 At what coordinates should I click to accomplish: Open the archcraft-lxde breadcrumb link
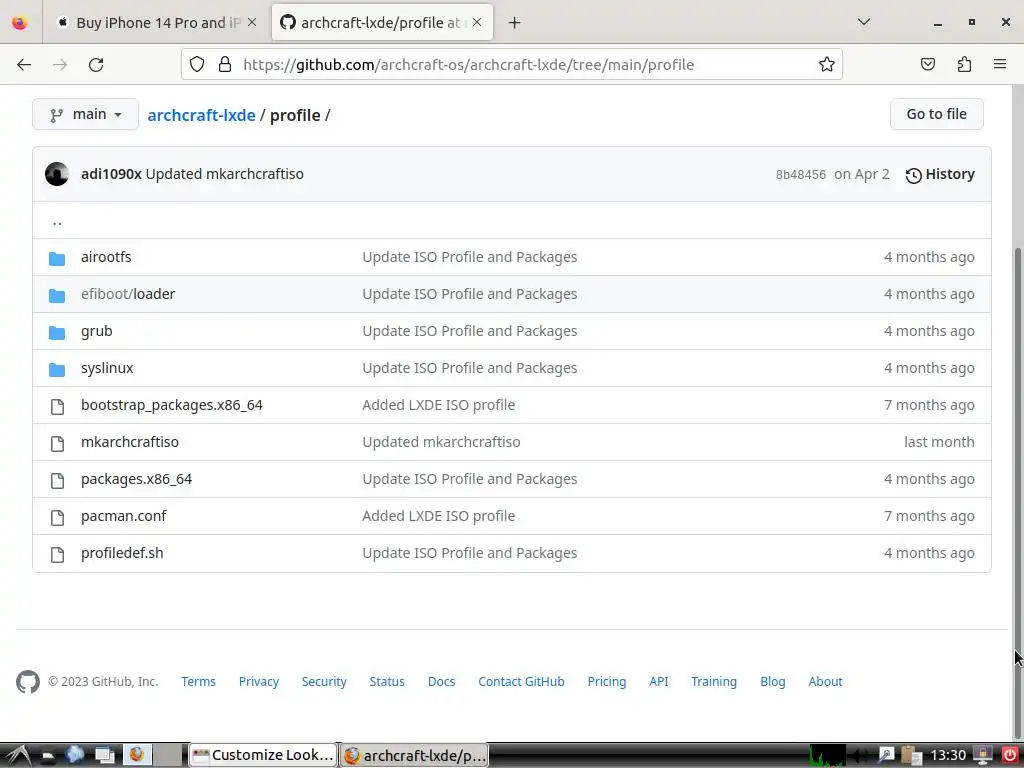coord(201,115)
